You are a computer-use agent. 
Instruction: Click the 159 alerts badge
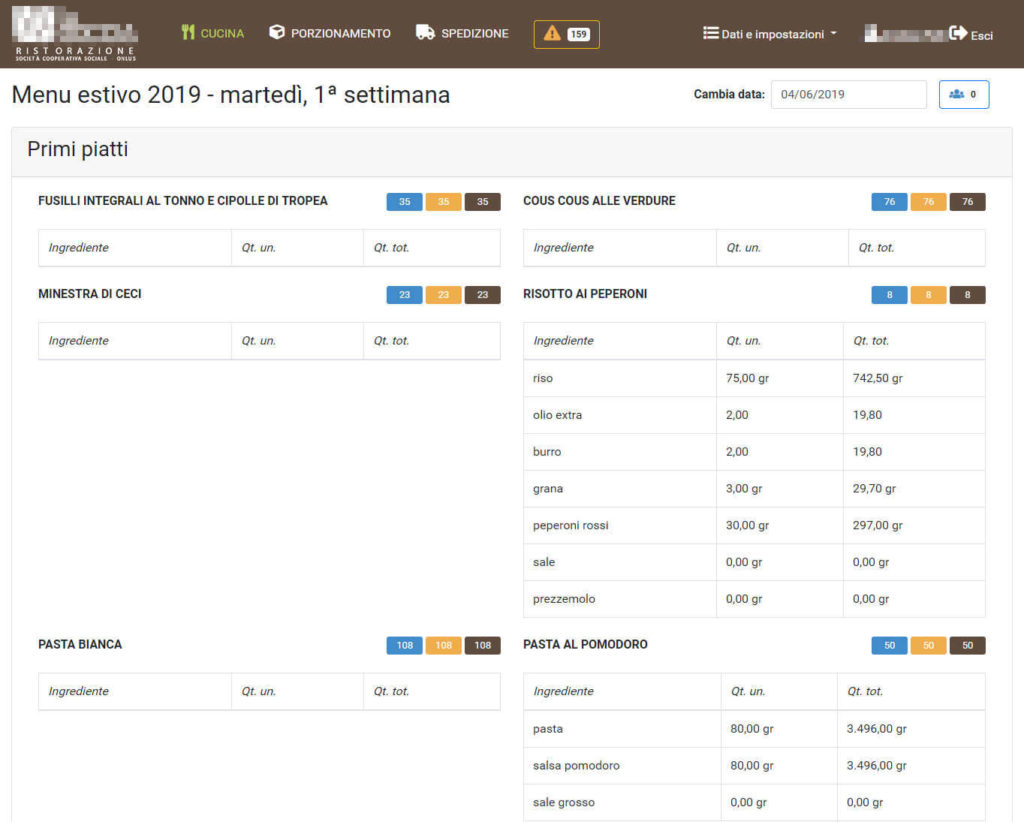click(578, 34)
